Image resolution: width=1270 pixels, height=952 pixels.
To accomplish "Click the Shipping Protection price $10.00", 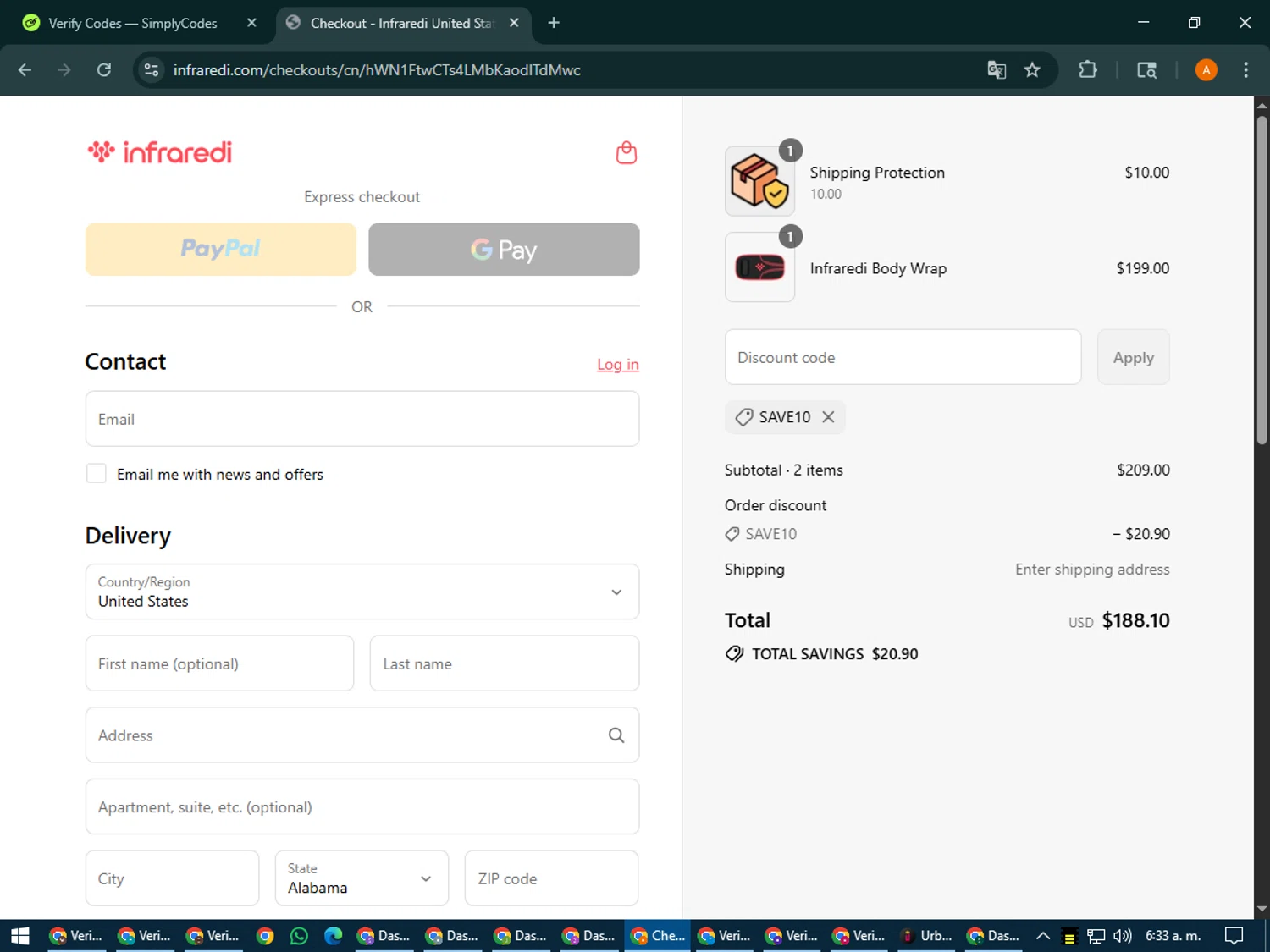I will pos(1146,173).
